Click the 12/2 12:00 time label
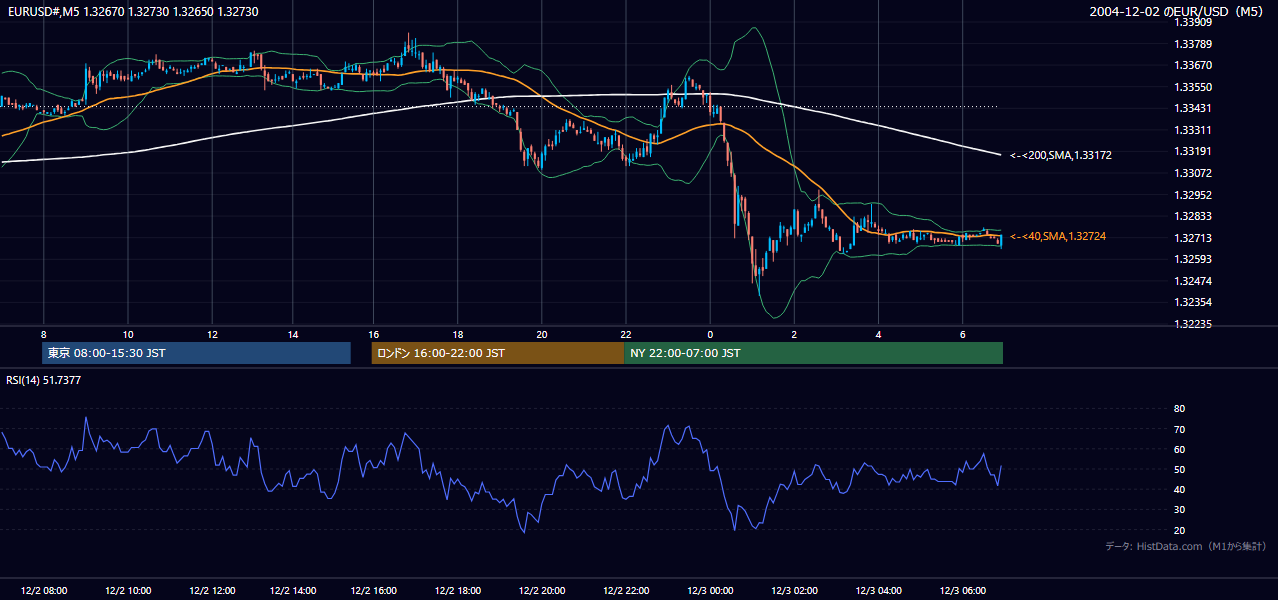The width and height of the screenshot is (1278, 600). click(x=212, y=590)
